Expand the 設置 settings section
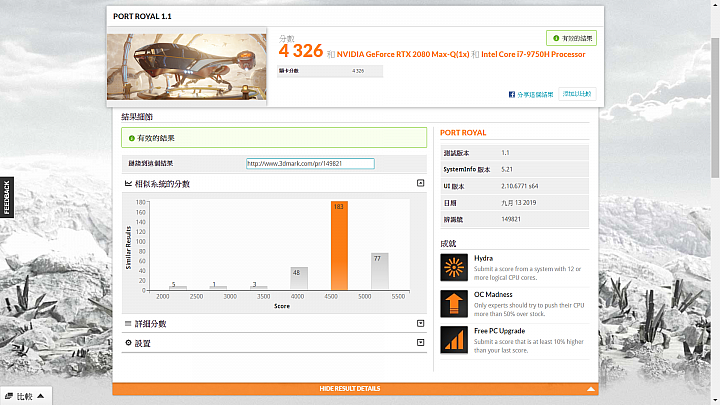Viewport: 720px width, 405px height. (x=420, y=343)
